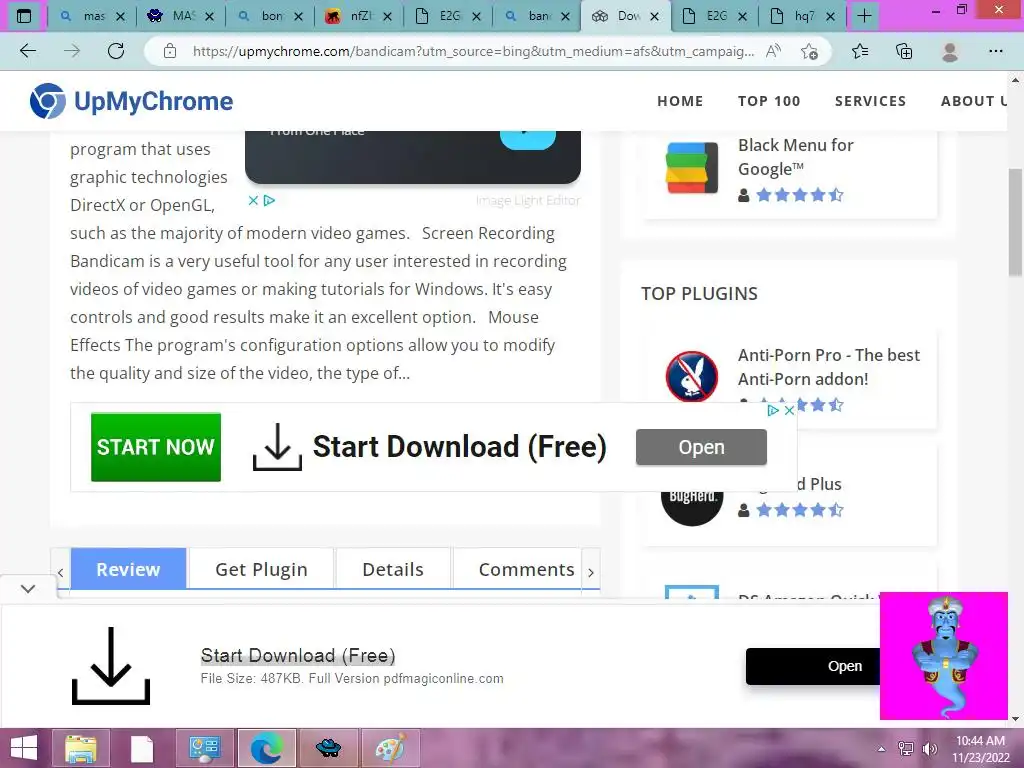Open the Collections icon

click(x=904, y=51)
